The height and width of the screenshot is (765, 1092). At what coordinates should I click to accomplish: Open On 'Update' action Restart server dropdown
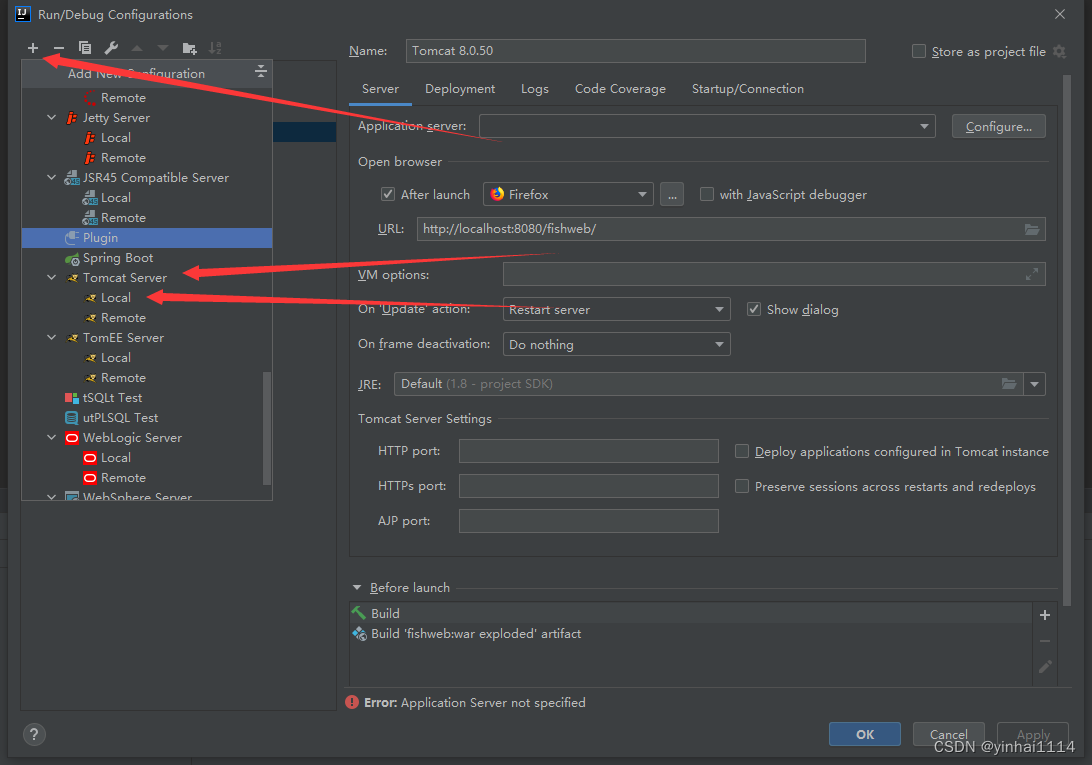tap(616, 309)
